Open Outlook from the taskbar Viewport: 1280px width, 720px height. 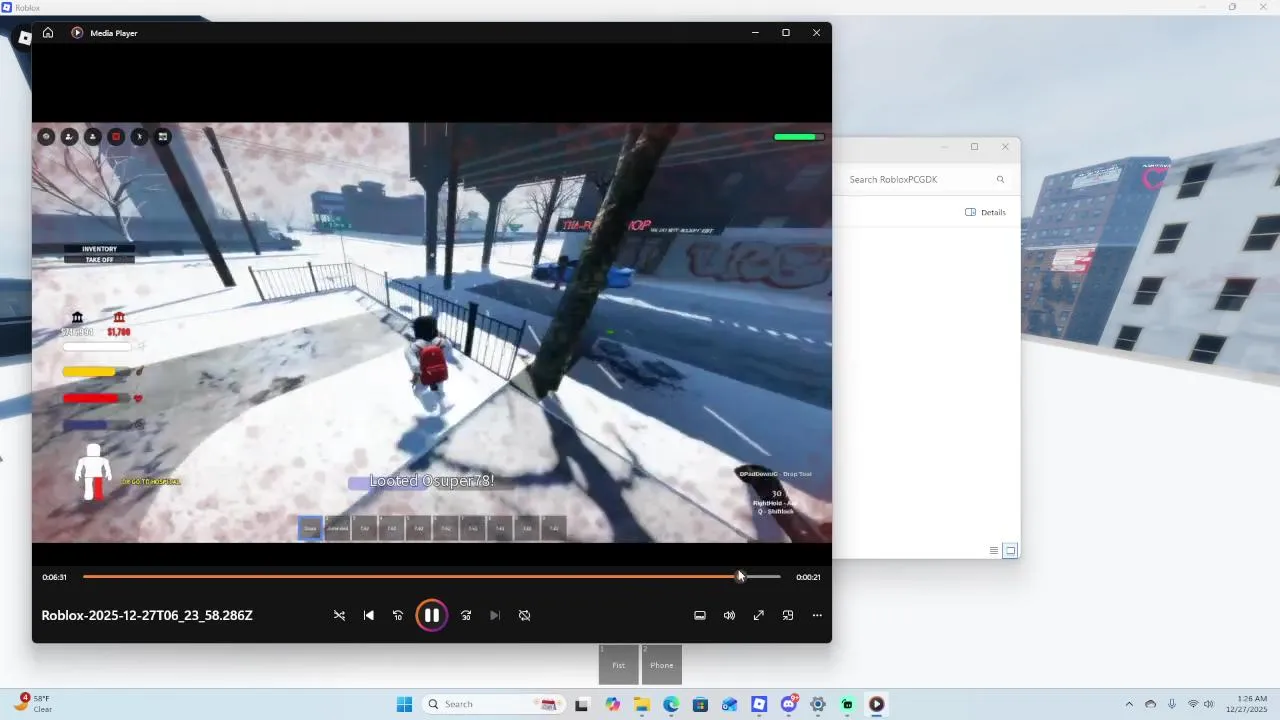coord(730,704)
